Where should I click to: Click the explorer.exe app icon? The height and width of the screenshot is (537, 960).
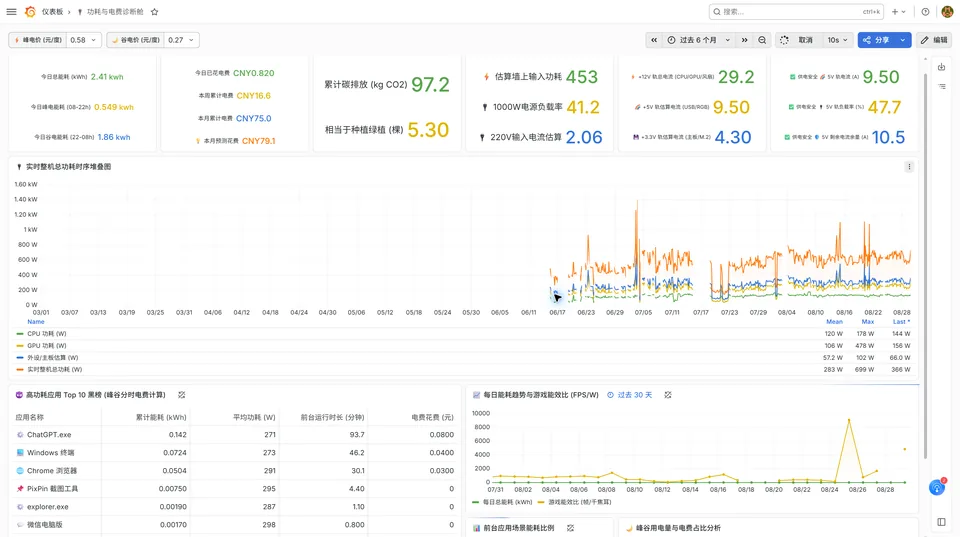20,507
